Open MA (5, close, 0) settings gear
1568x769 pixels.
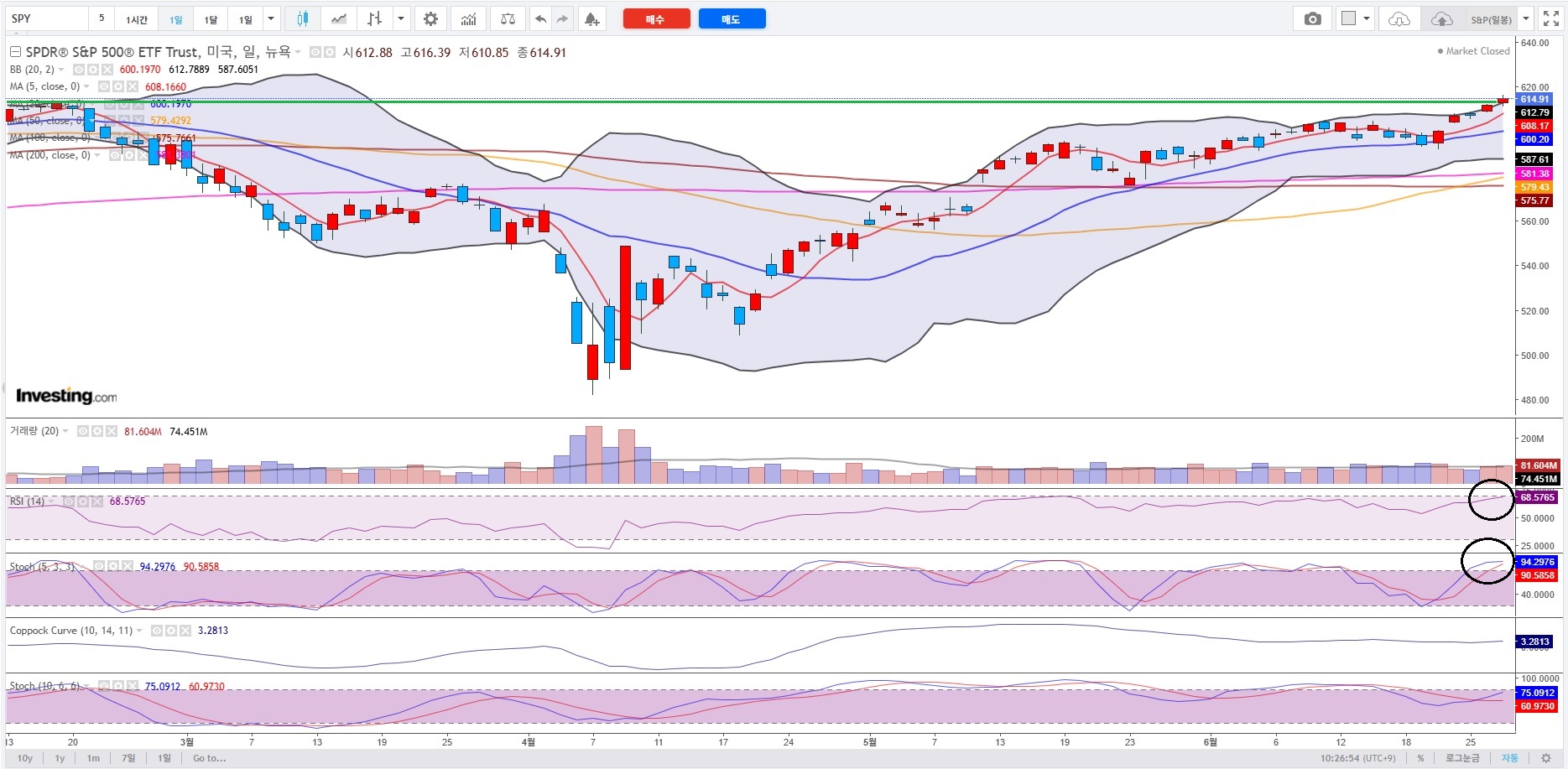coord(118,86)
